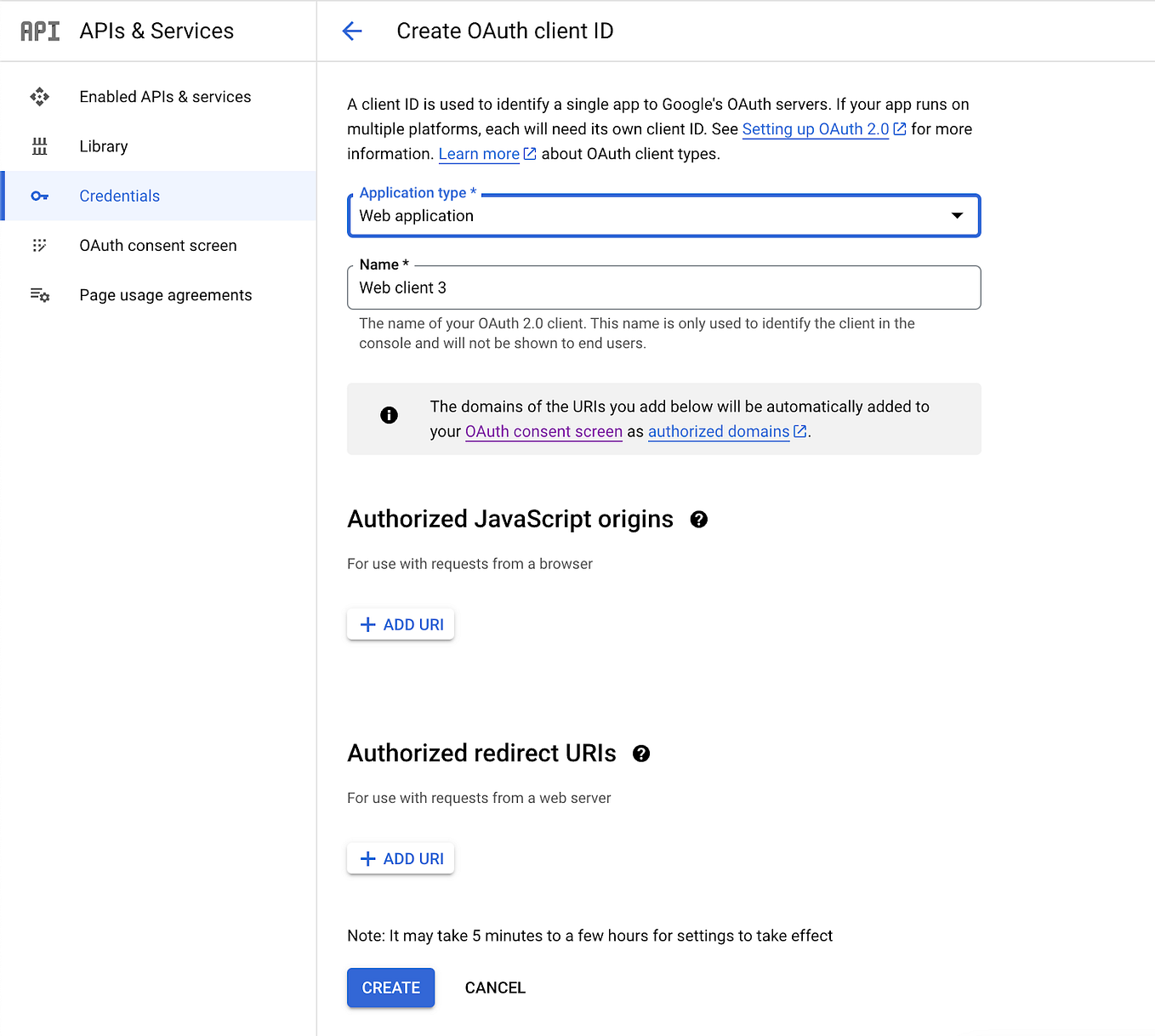Select Credentials in the sidebar
This screenshot has height=1036, width=1155.
(119, 196)
